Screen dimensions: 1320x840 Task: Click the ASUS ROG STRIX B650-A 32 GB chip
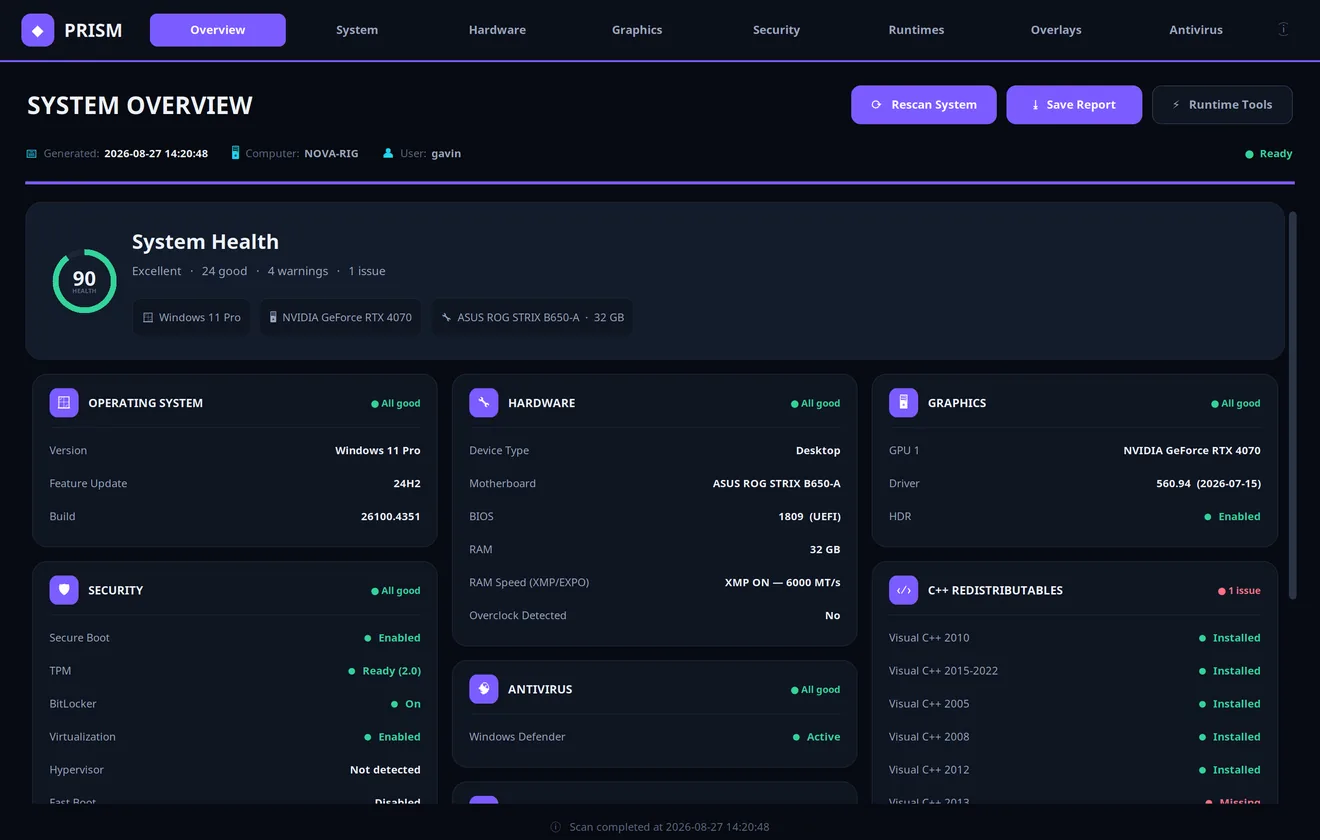pyautogui.click(x=531, y=317)
